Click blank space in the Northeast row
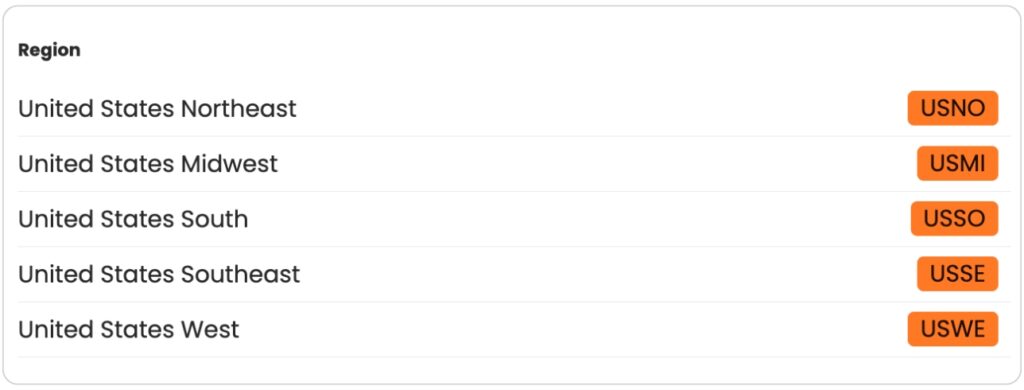The image size is (1024, 390). tap(601, 108)
